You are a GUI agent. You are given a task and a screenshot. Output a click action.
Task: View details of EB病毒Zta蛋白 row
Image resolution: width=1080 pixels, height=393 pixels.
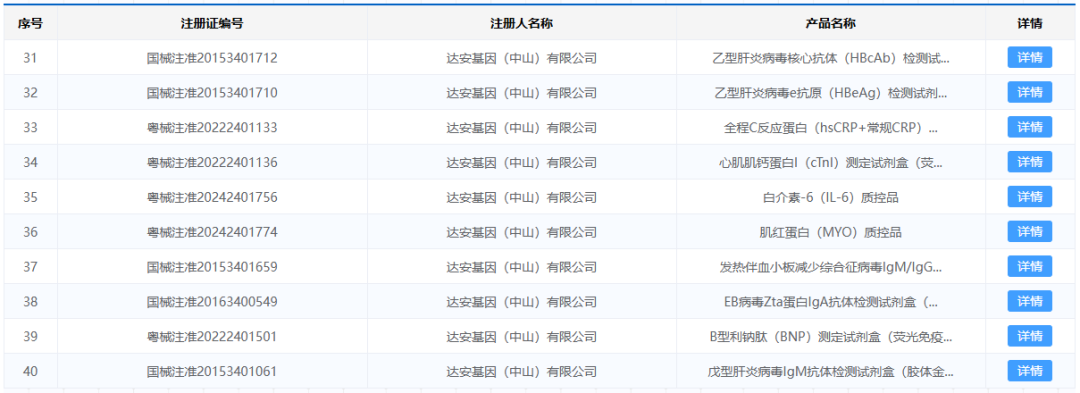tap(1030, 301)
